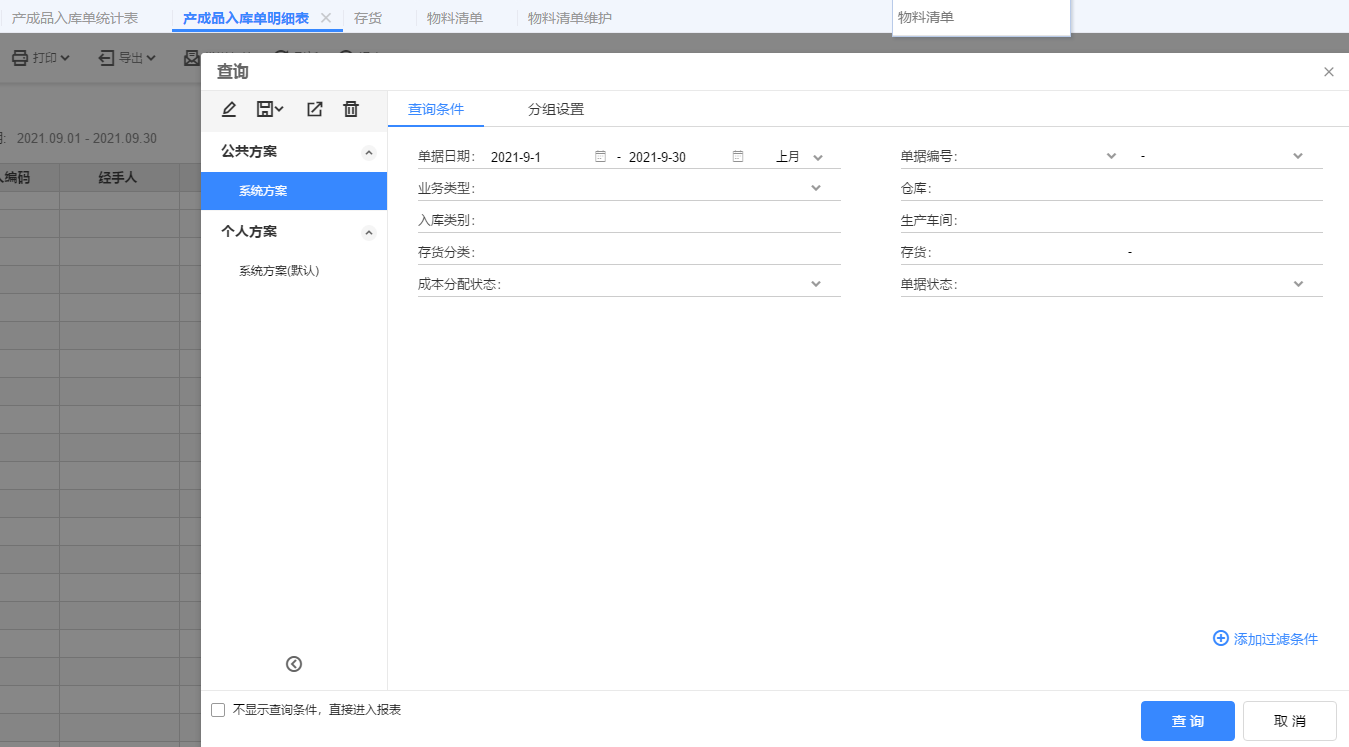Close the 查询 dialog
This screenshot has height=747, width=1349.
[1329, 72]
